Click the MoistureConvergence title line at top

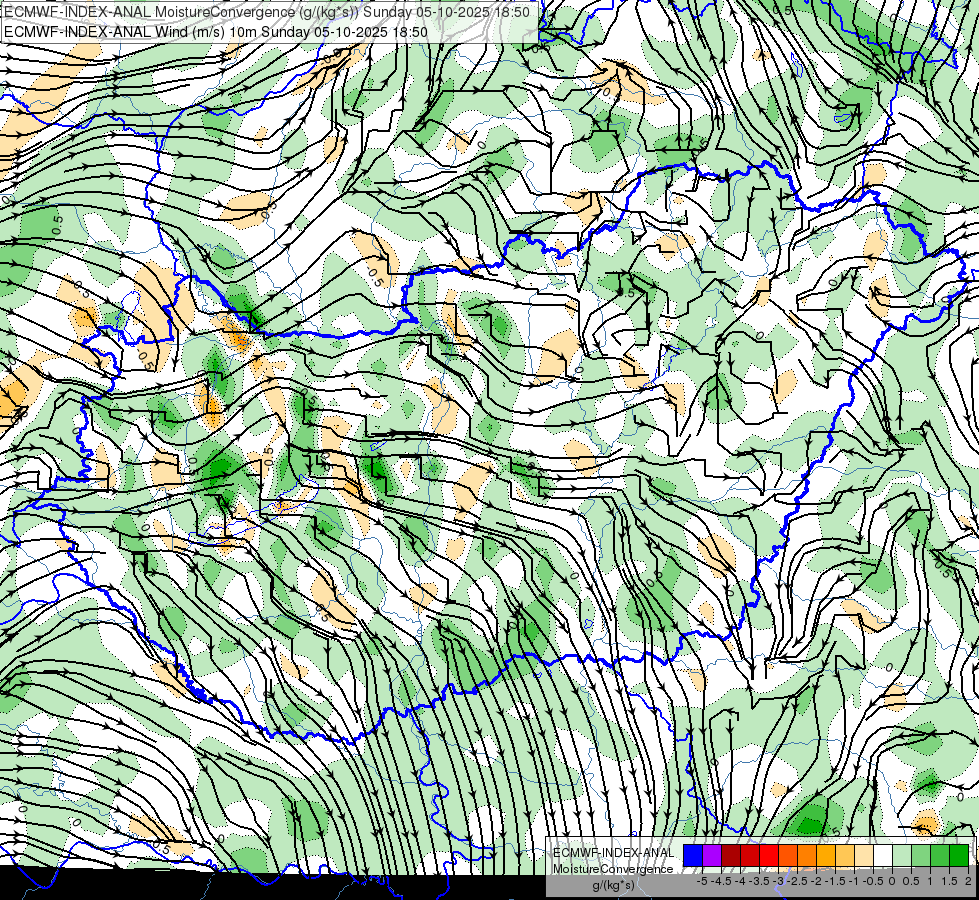pos(267,12)
